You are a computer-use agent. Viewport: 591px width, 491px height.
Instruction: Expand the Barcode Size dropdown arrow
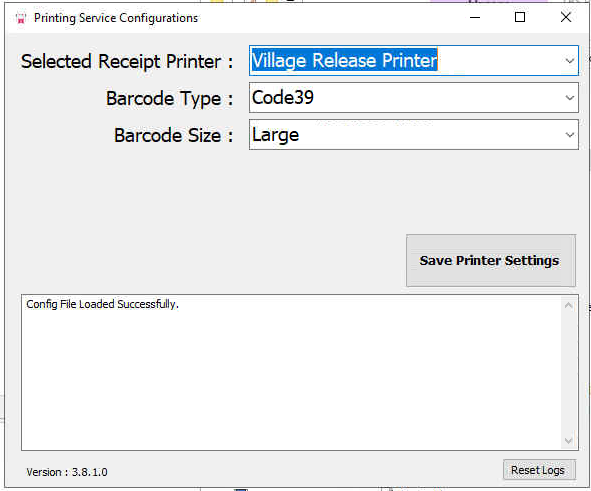[x=570, y=135]
